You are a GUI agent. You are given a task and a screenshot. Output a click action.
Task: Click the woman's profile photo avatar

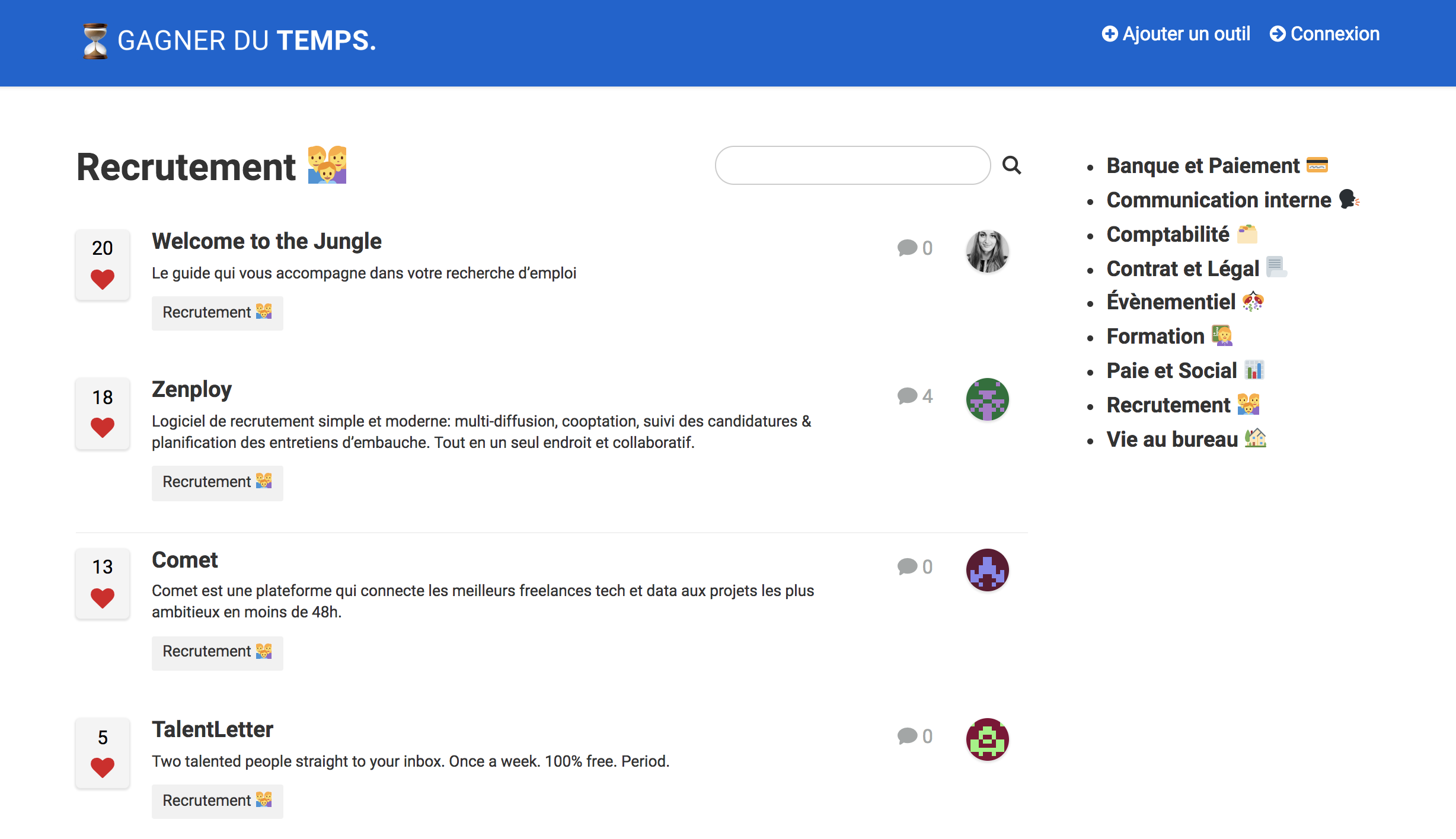[987, 251]
